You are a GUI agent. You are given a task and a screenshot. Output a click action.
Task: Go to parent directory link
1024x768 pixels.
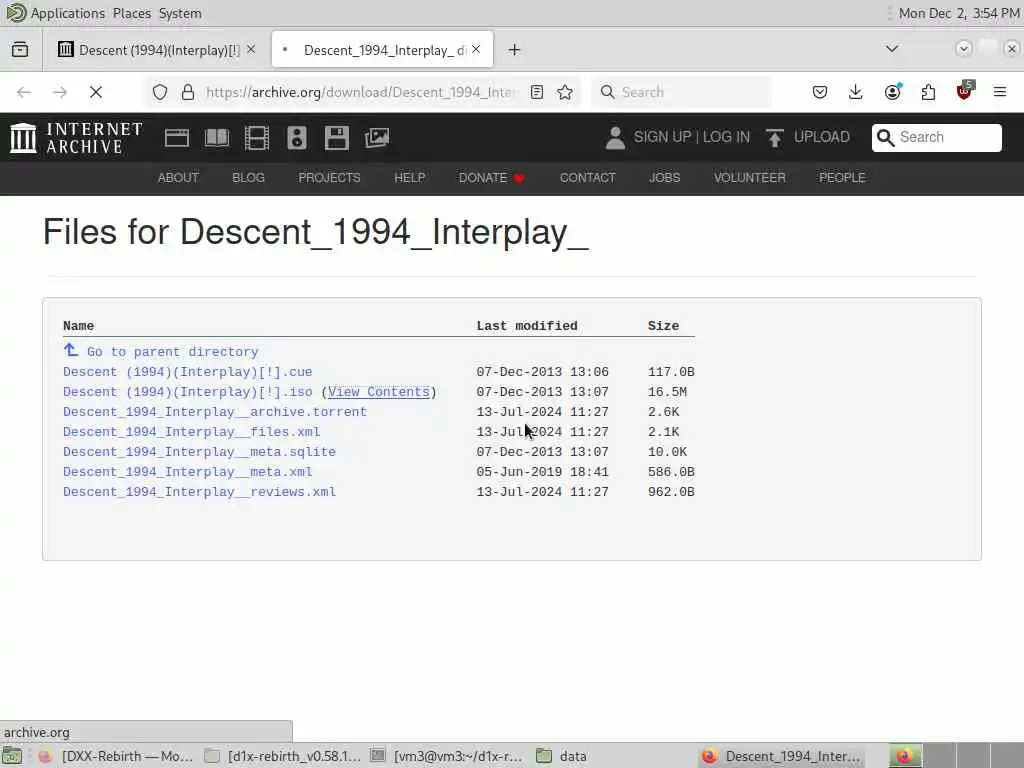(172, 352)
